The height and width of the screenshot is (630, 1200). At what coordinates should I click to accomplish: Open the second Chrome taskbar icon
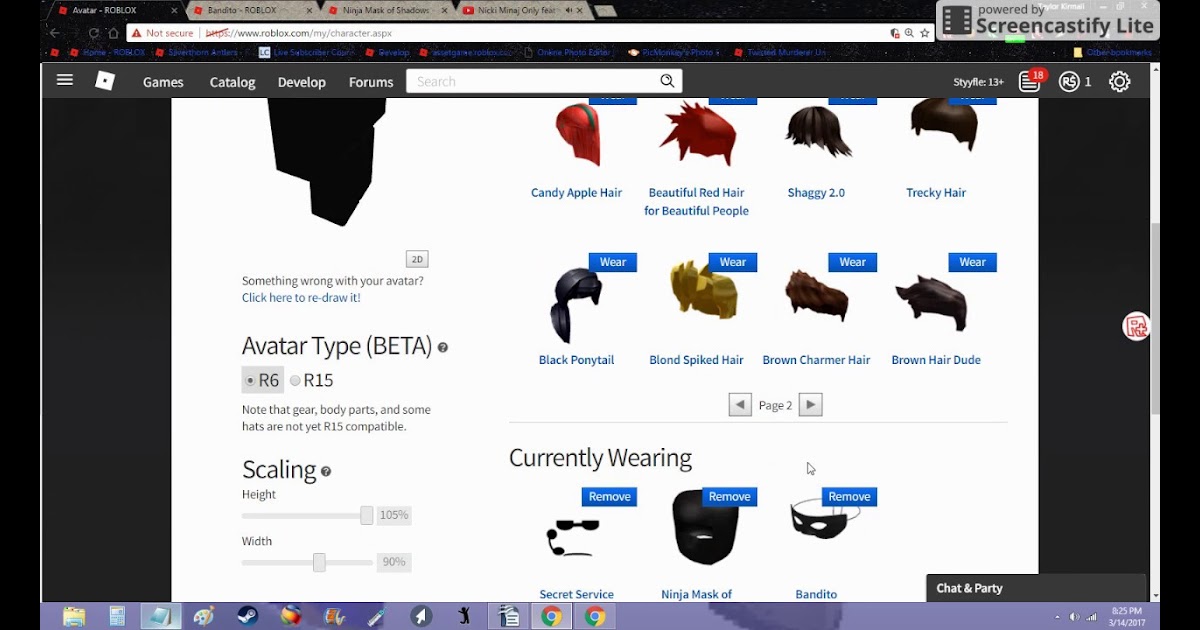click(x=595, y=616)
